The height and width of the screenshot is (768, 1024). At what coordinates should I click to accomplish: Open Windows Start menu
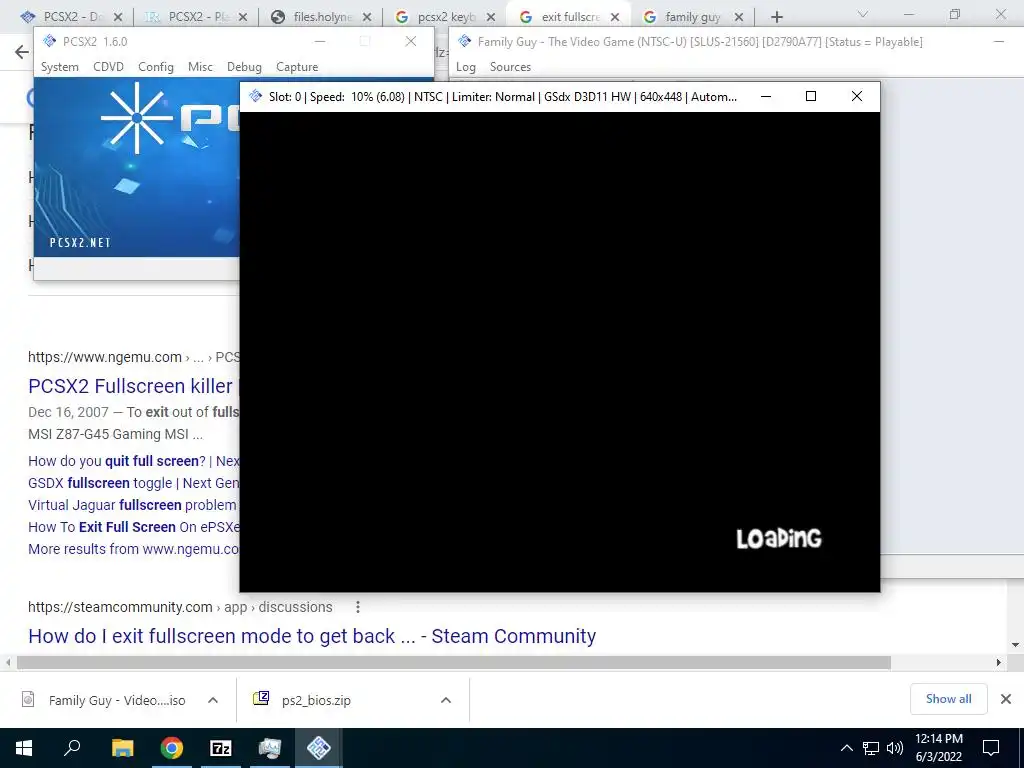[24, 748]
